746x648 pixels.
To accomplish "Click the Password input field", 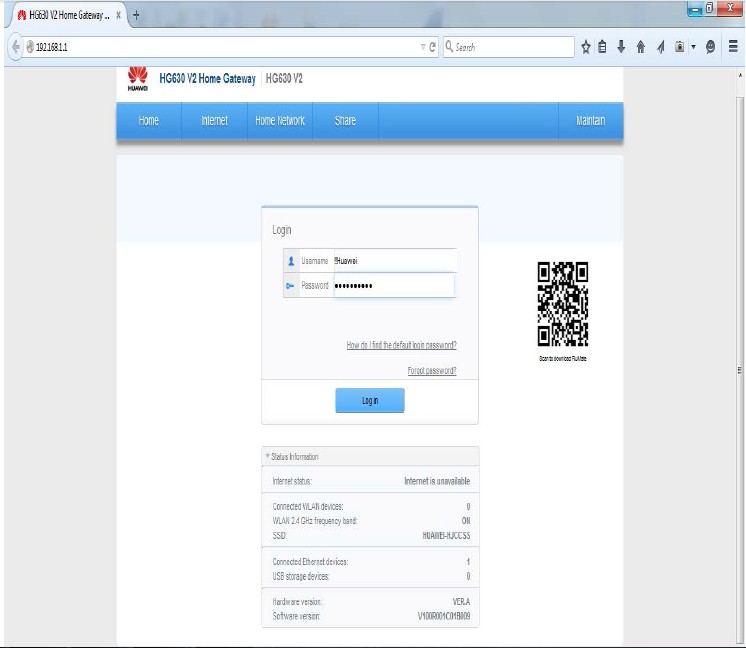I will [x=394, y=285].
